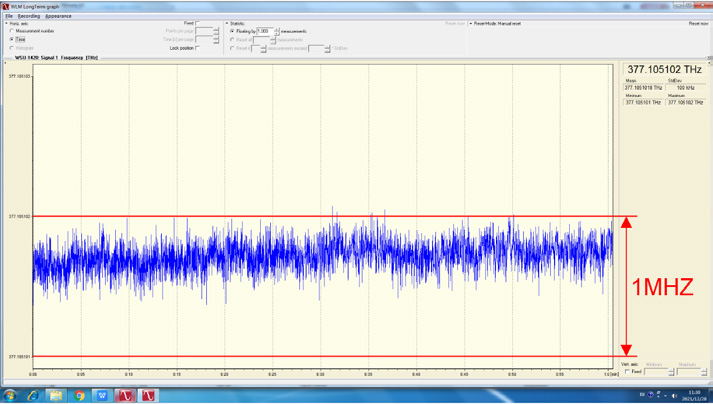The image size is (713, 404).
Task: Switch to the second red wavemeter taskbar icon
Action: pos(149,396)
